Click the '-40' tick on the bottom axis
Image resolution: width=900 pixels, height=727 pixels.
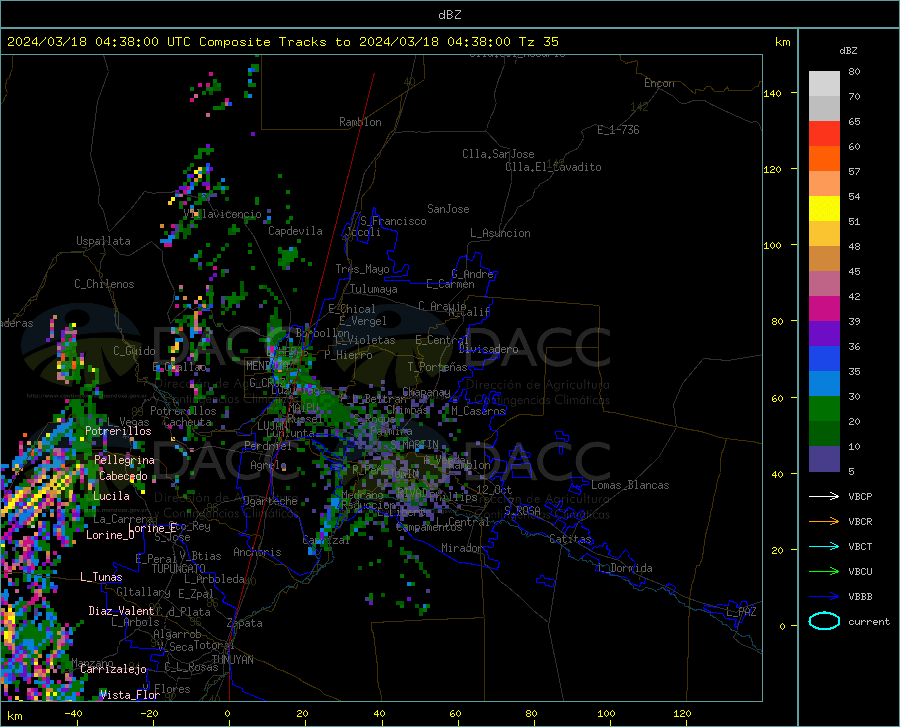pyautogui.click(x=73, y=713)
